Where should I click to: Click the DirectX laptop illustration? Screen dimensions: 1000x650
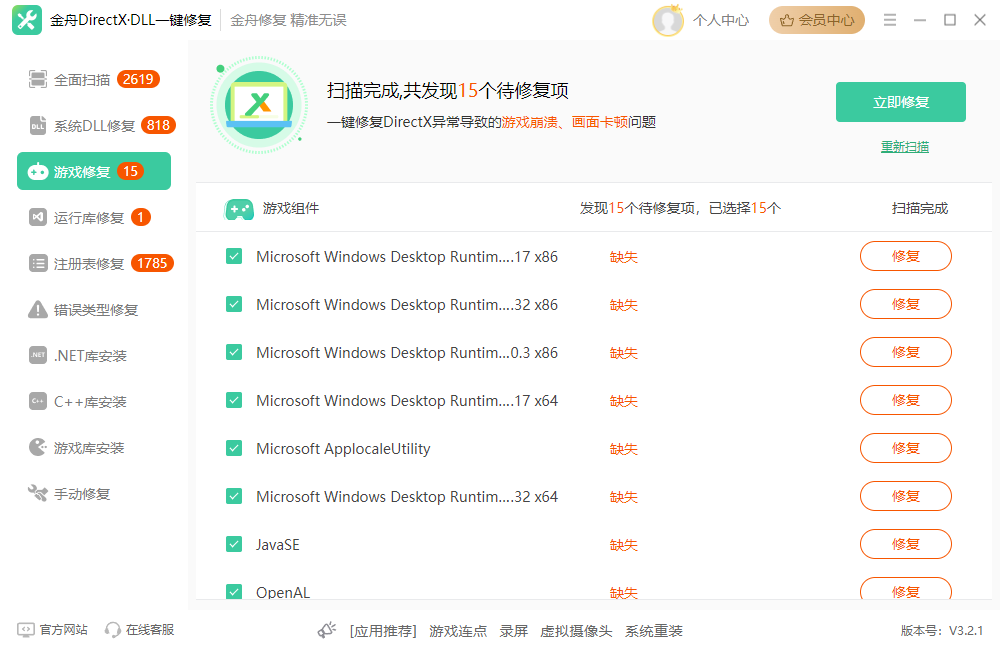259,105
